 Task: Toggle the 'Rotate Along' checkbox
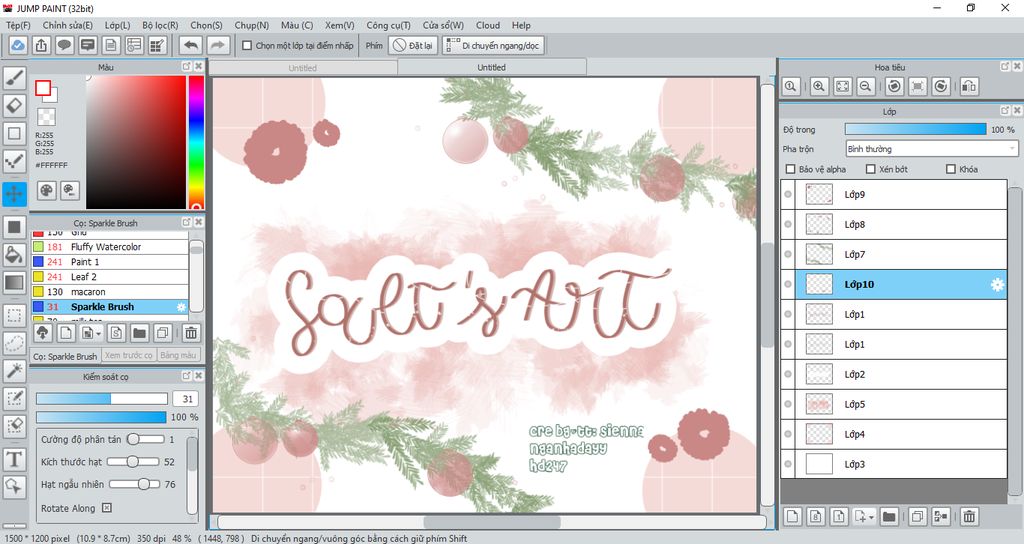pyautogui.click(x=107, y=508)
